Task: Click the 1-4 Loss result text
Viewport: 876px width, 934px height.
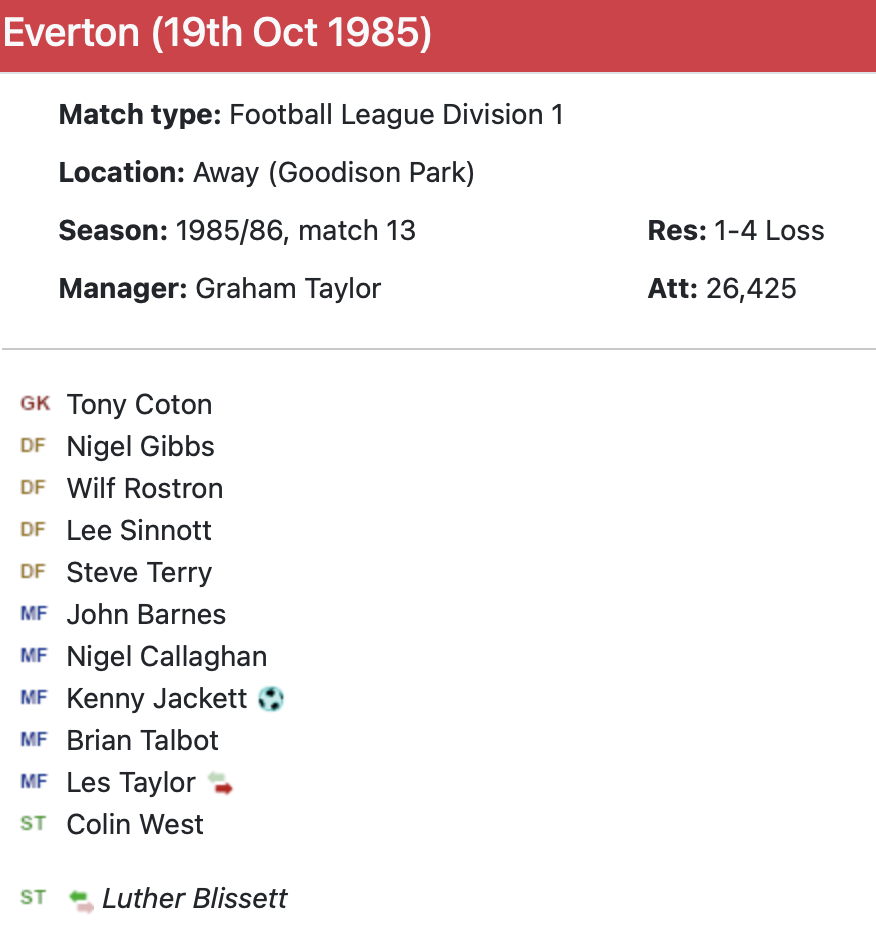Action: tap(769, 231)
